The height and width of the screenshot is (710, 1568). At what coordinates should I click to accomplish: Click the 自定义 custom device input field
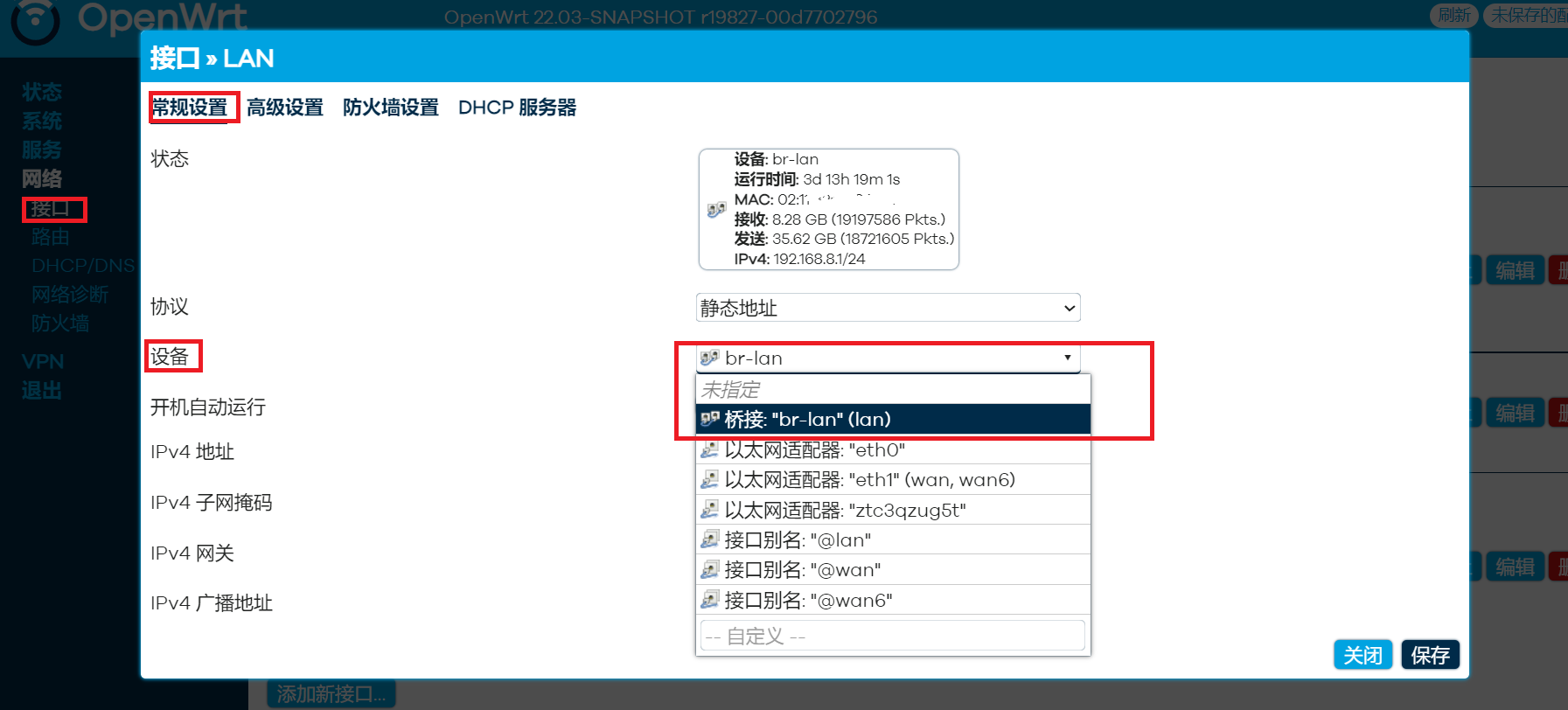892,636
